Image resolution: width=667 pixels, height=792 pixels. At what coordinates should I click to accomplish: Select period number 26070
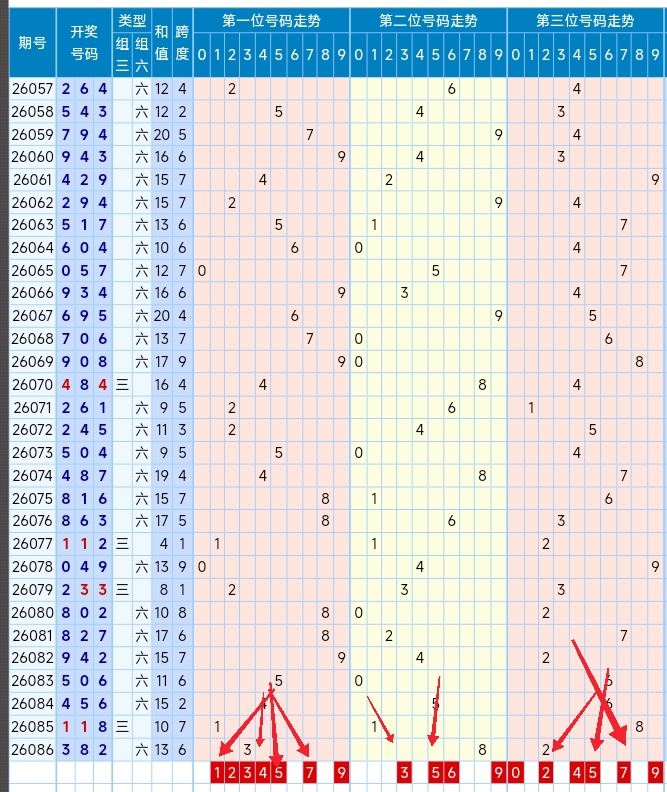click(32, 385)
